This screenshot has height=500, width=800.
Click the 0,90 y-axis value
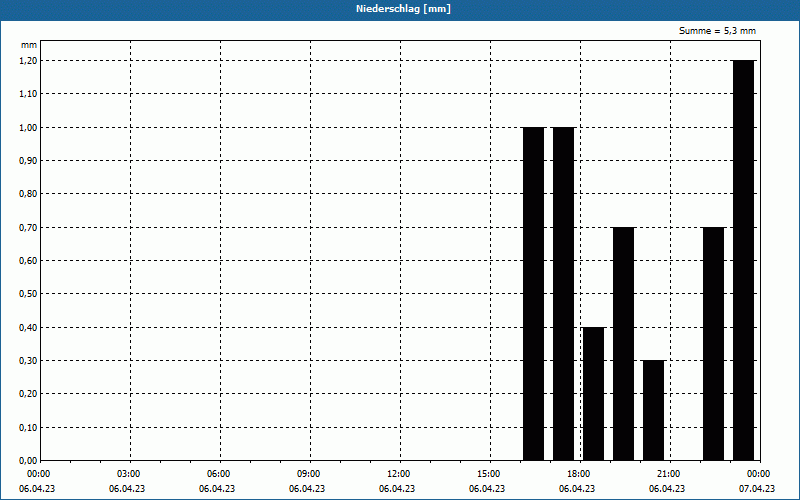point(28,161)
